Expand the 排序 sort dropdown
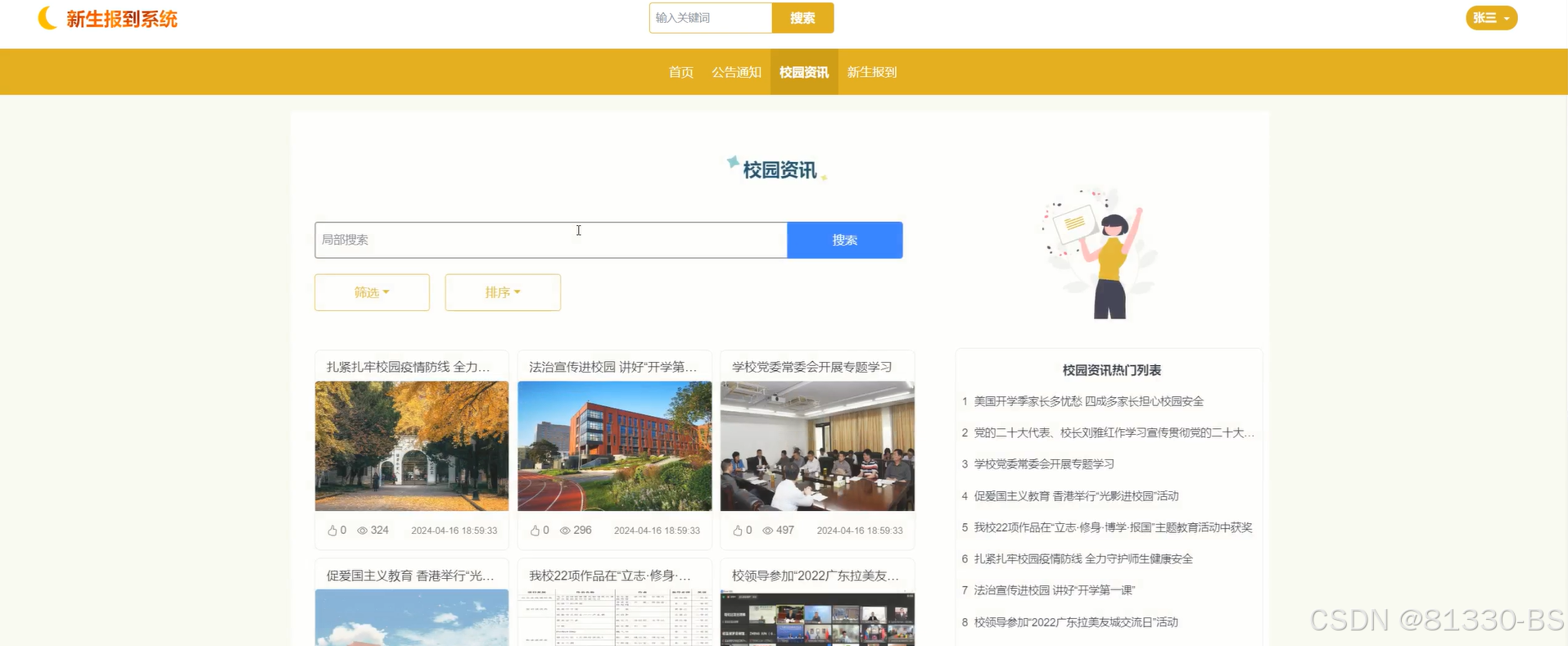Screen dimensions: 1568x646 [x=503, y=292]
